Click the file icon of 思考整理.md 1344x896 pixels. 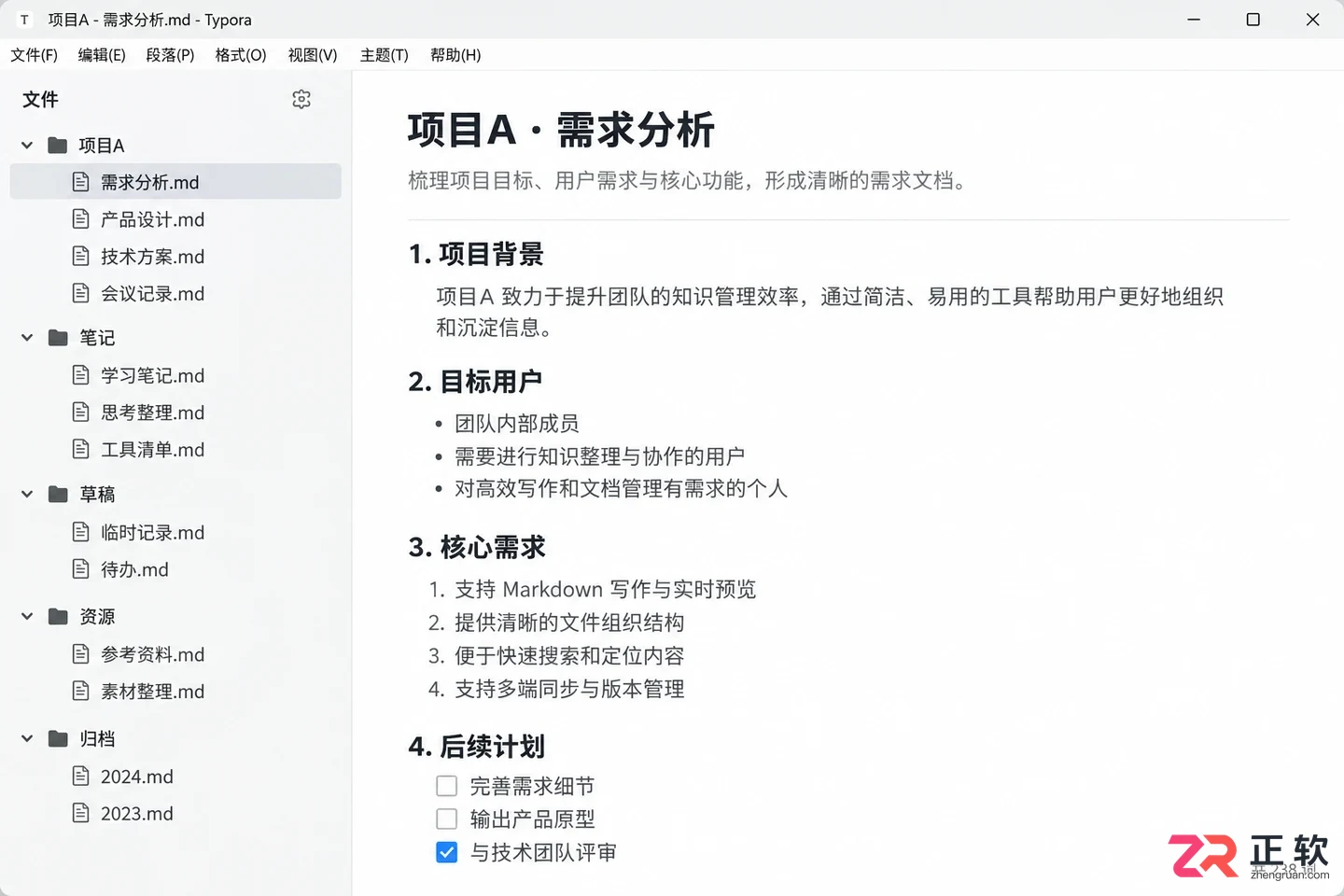click(x=81, y=412)
